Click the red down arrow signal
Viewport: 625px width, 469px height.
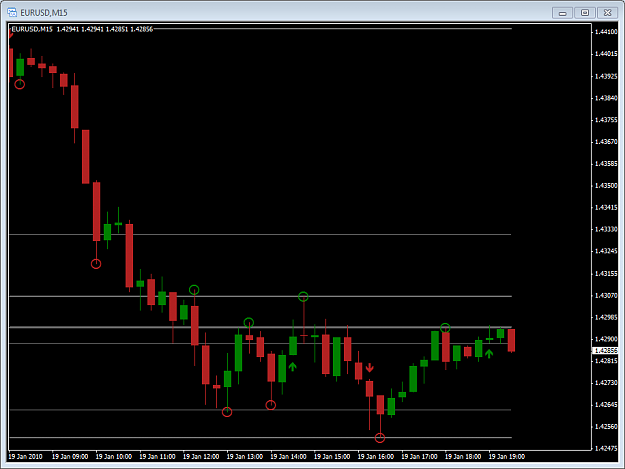click(x=369, y=367)
